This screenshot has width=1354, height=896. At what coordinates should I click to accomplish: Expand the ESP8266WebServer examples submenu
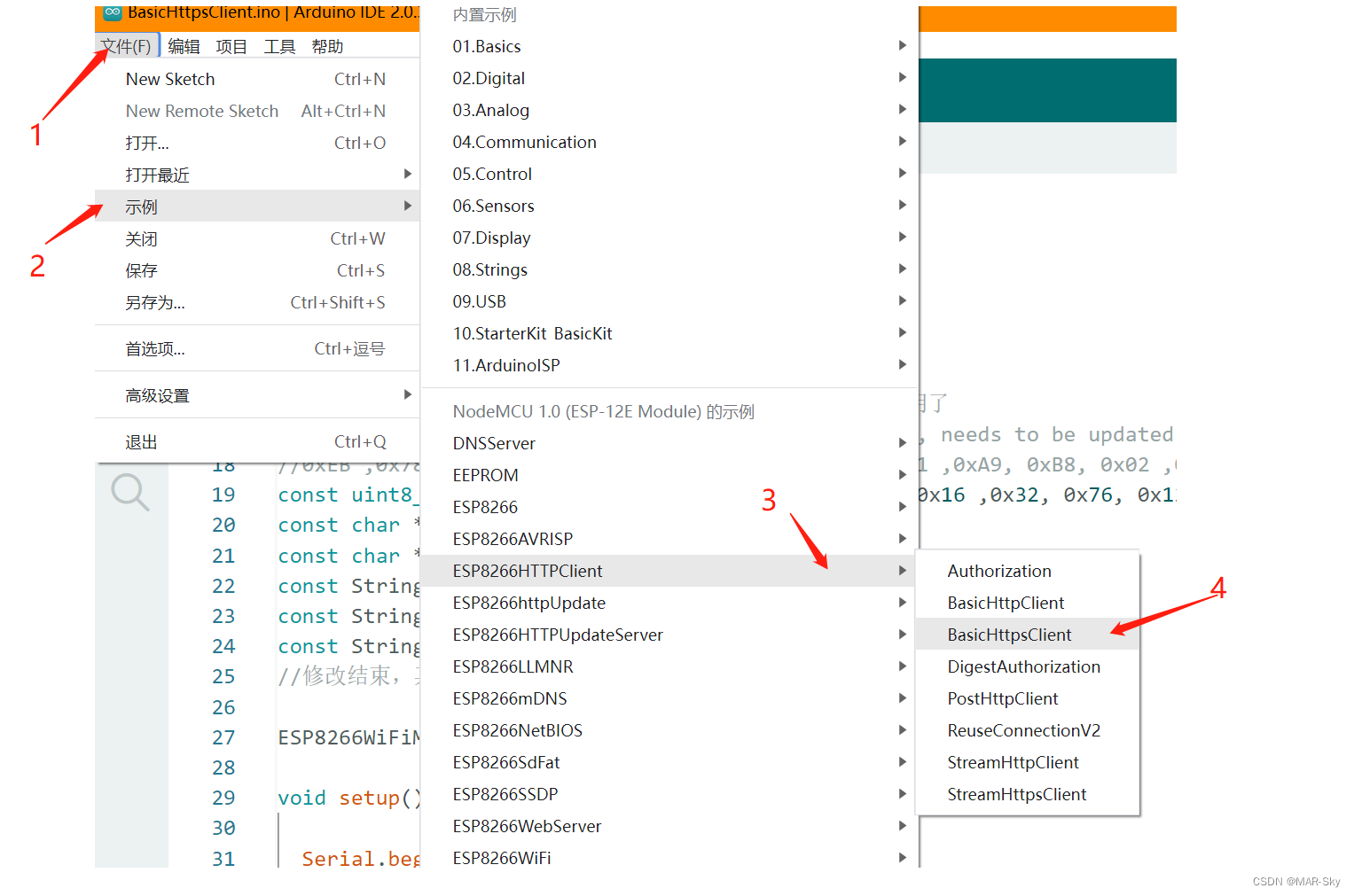pos(527,825)
